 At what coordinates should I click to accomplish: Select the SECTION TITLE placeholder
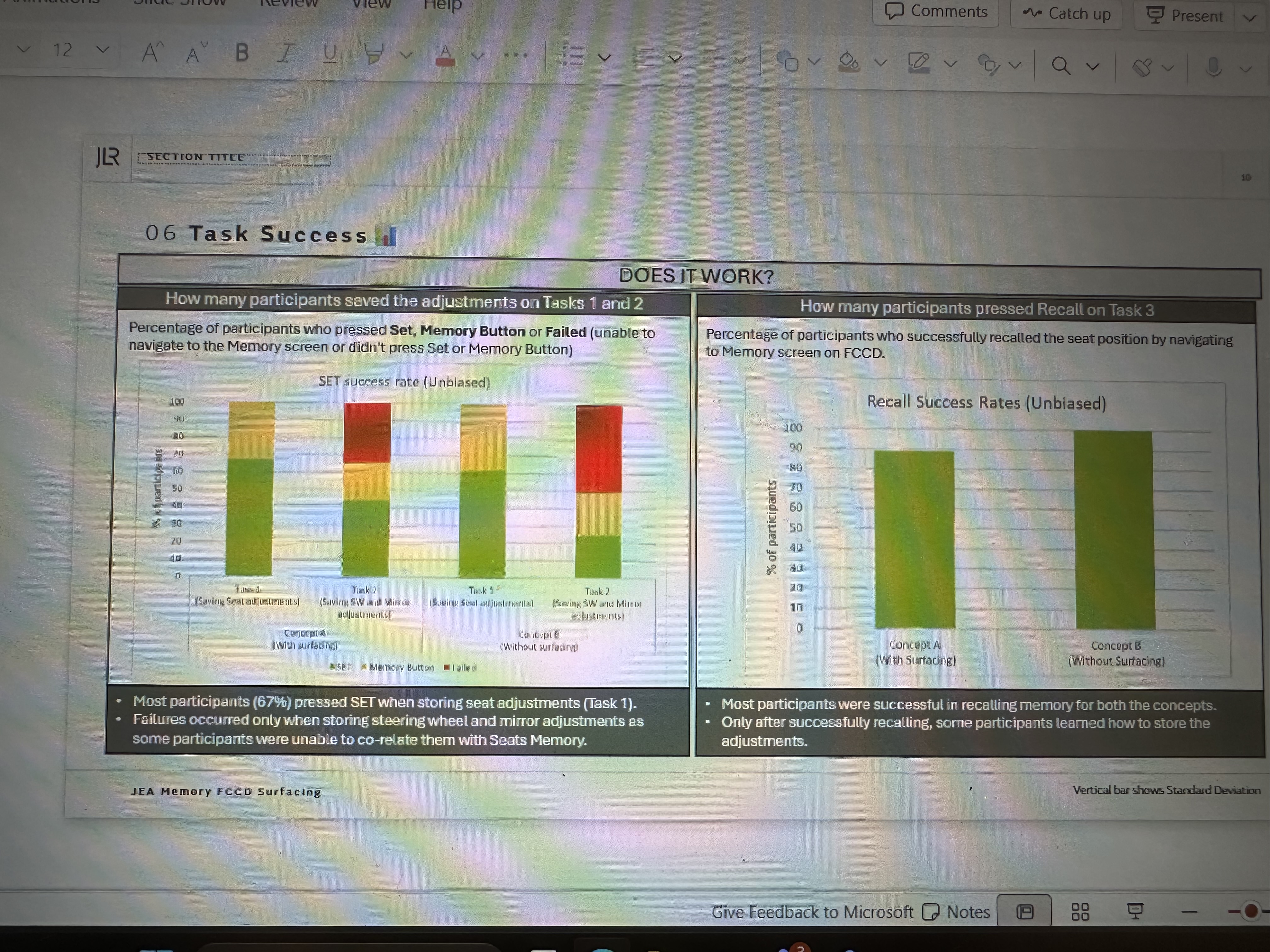234,158
